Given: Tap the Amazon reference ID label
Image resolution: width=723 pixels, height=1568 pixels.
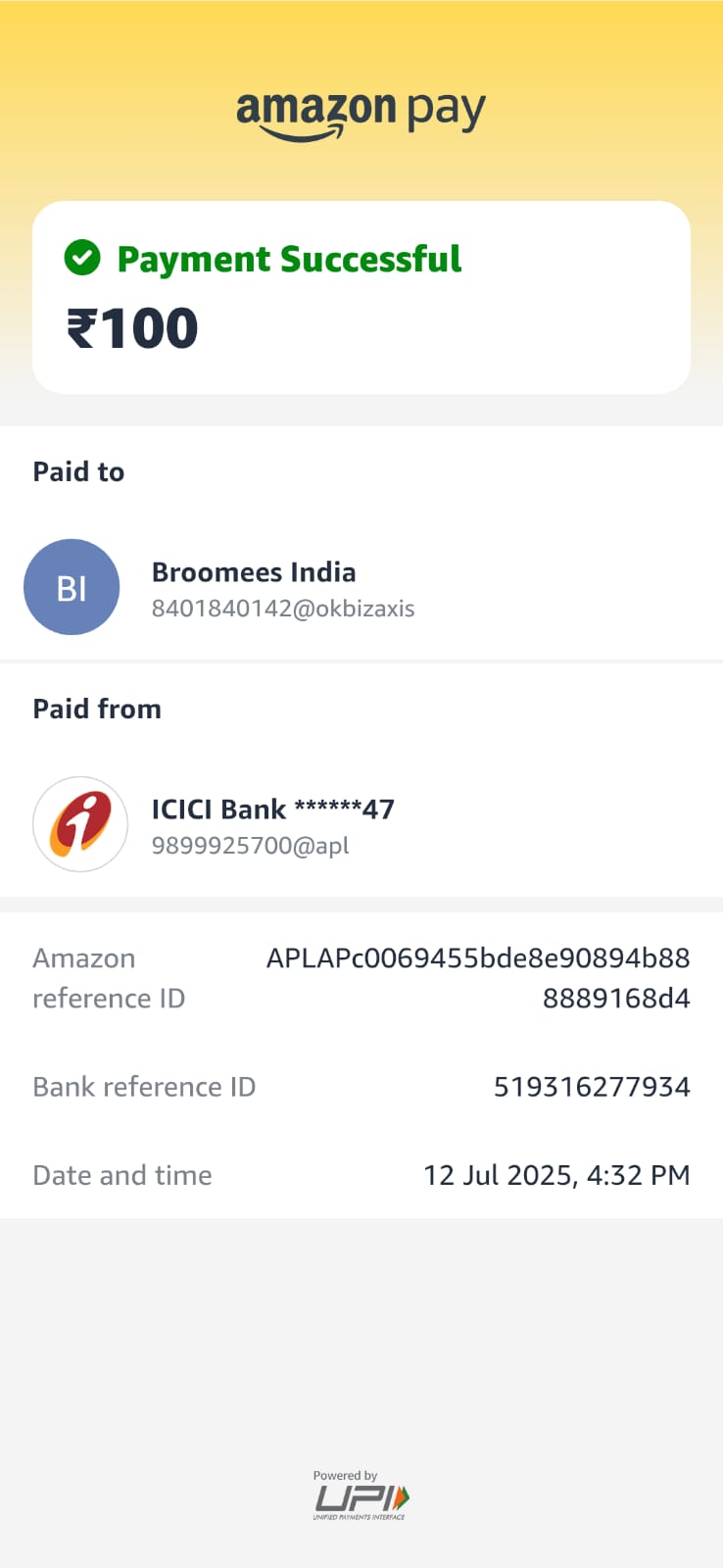Looking at the screenshot, I should click(109, 978).
